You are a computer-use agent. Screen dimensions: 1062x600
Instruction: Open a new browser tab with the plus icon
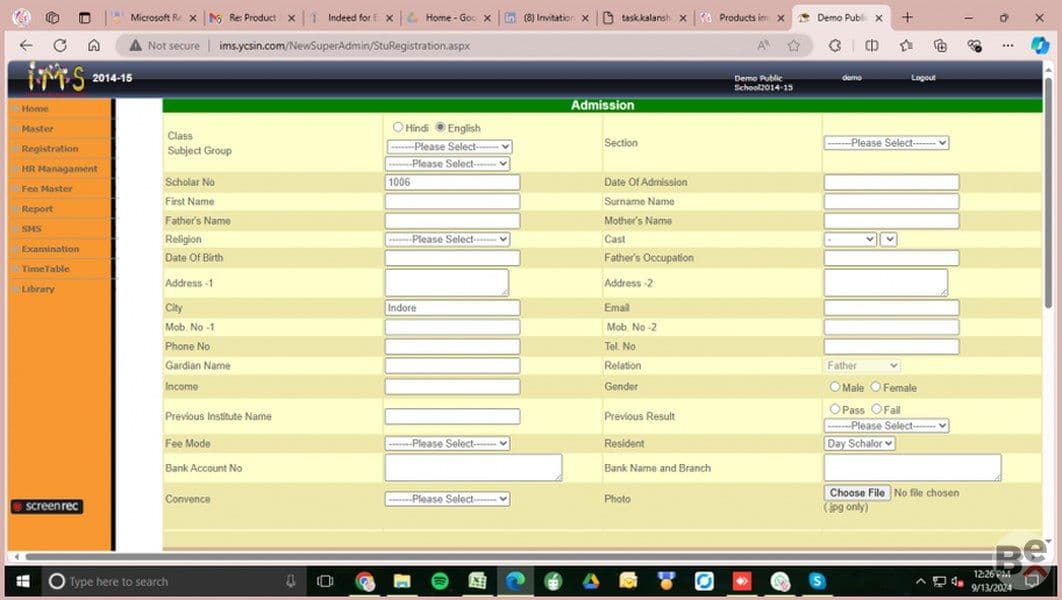[x=907, y=18]
